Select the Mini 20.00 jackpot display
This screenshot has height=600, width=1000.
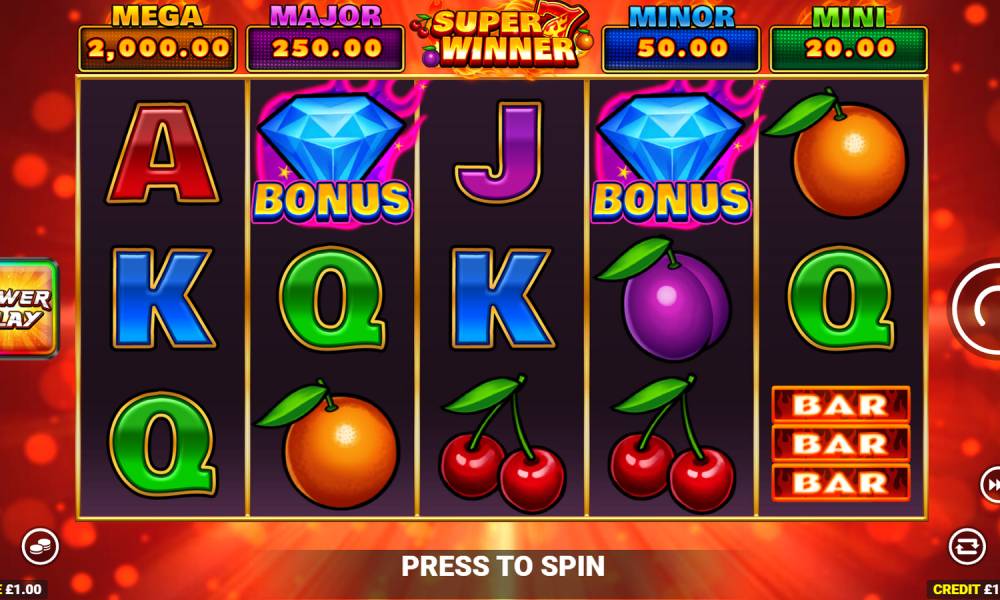pyautogui.click(x=849, y=40)
